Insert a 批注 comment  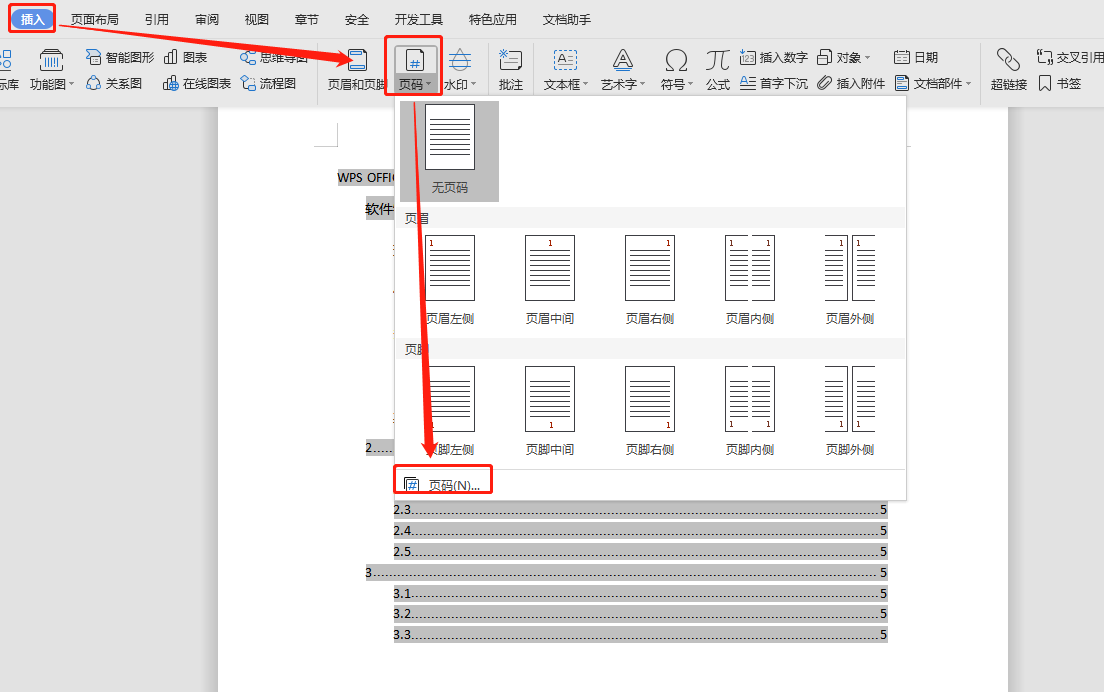coord(510,69)
